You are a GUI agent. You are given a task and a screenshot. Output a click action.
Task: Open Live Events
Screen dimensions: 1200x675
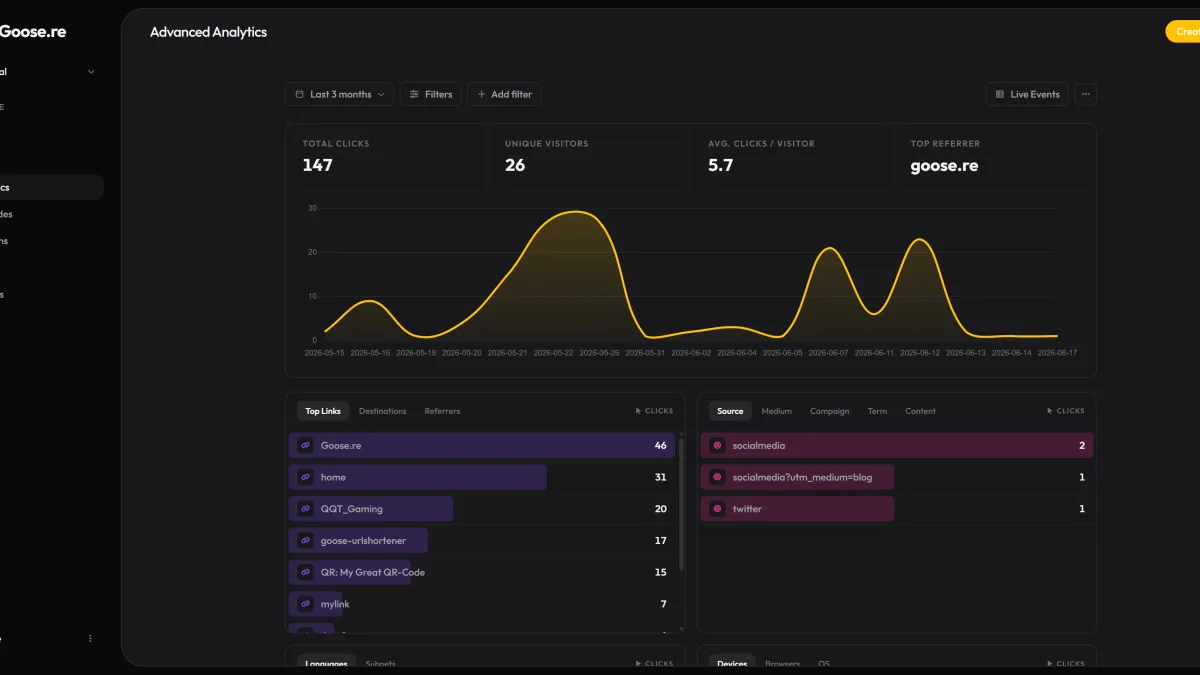[x=1027, y=94]
